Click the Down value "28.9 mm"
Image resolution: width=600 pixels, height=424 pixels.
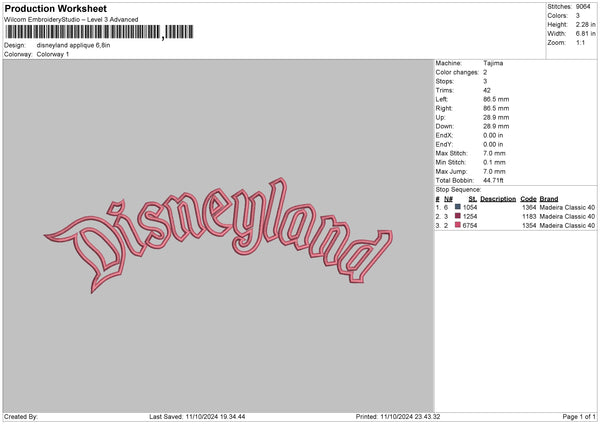(496, 126)
